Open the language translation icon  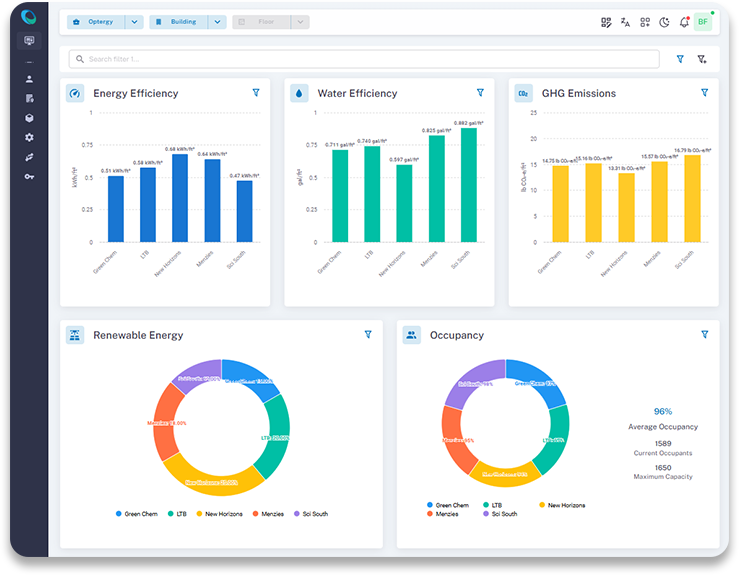(625, 22)
